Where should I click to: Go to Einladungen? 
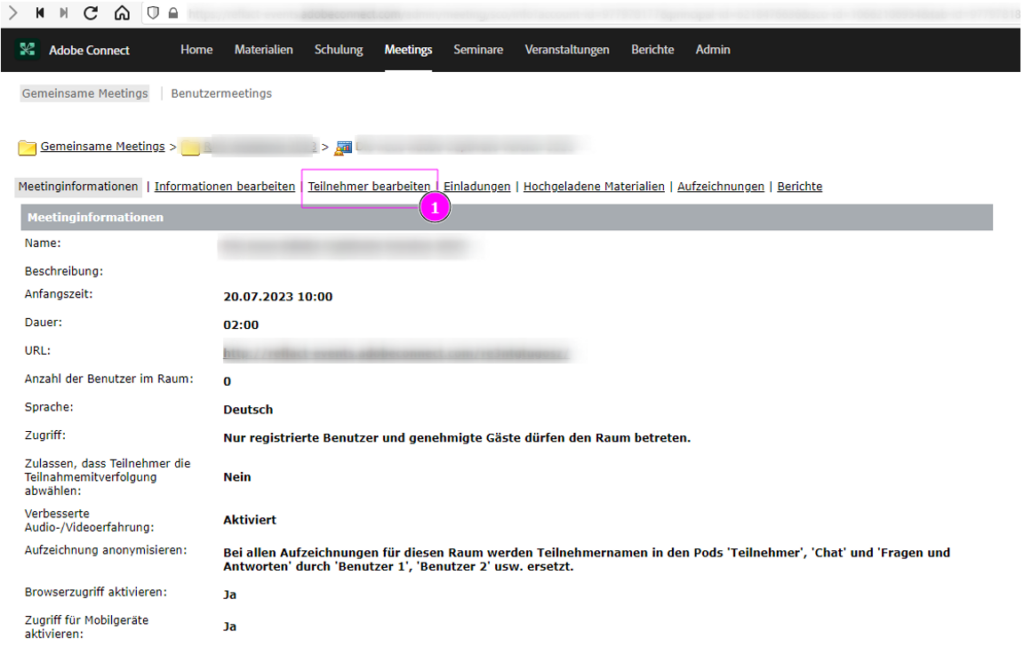pos(477,186)
